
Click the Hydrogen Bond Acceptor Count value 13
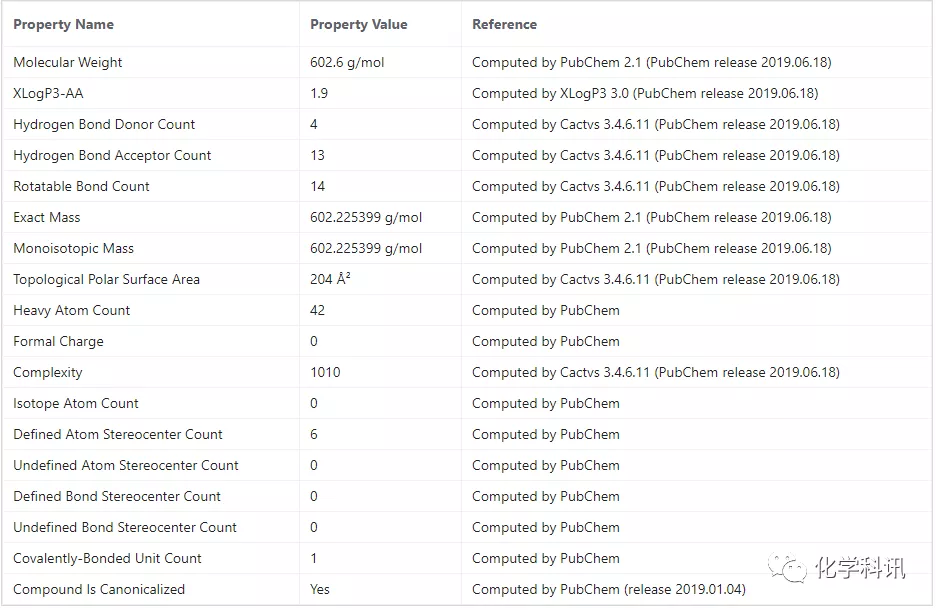pos(317,155)
